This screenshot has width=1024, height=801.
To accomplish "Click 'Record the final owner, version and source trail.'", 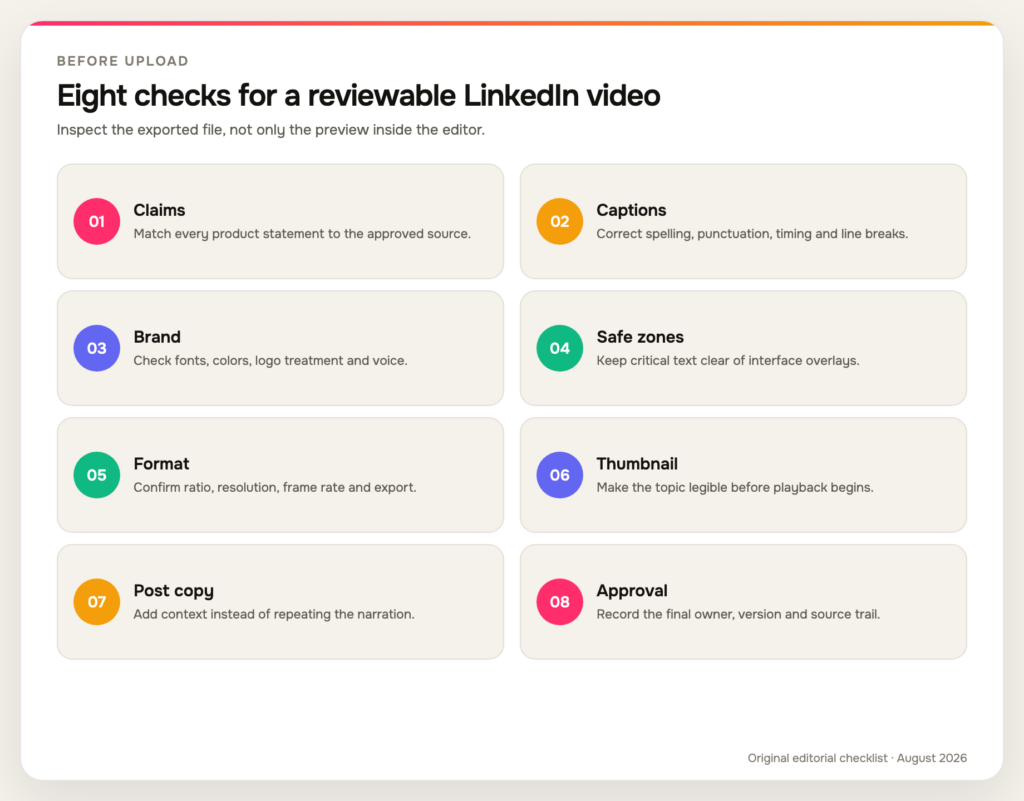I will click(738, 614).
